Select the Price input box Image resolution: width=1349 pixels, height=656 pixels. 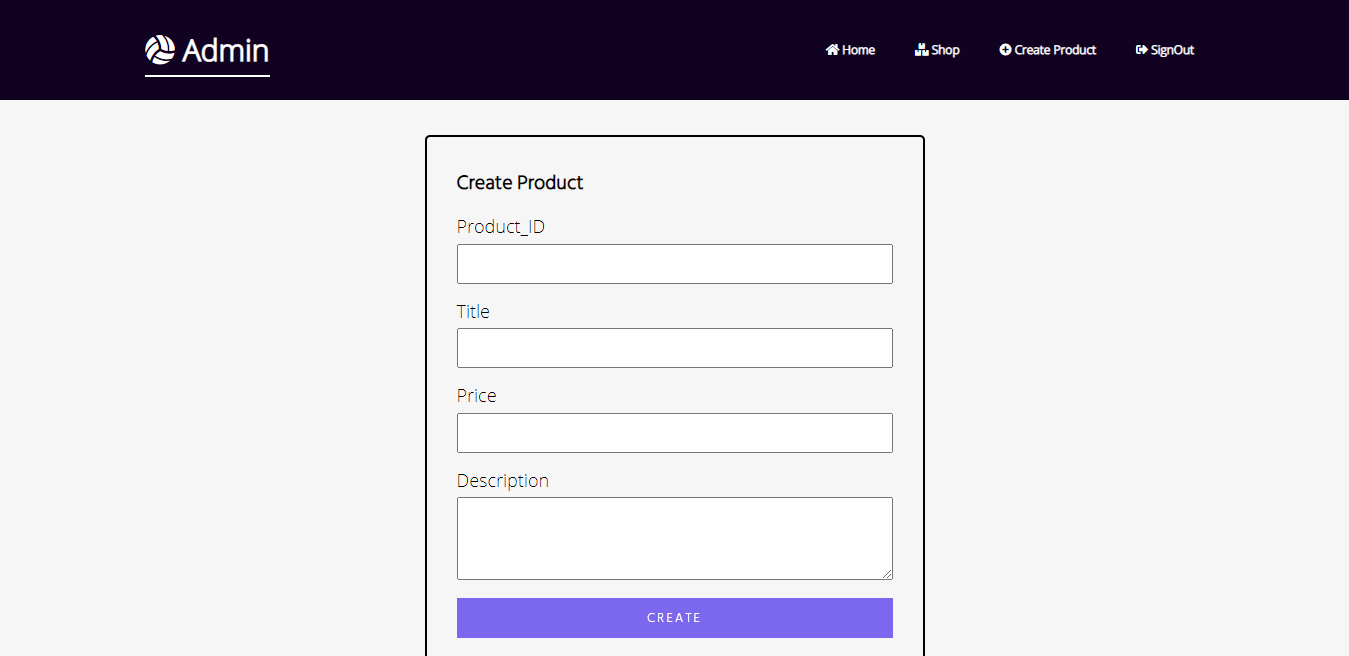click(674, 432)
